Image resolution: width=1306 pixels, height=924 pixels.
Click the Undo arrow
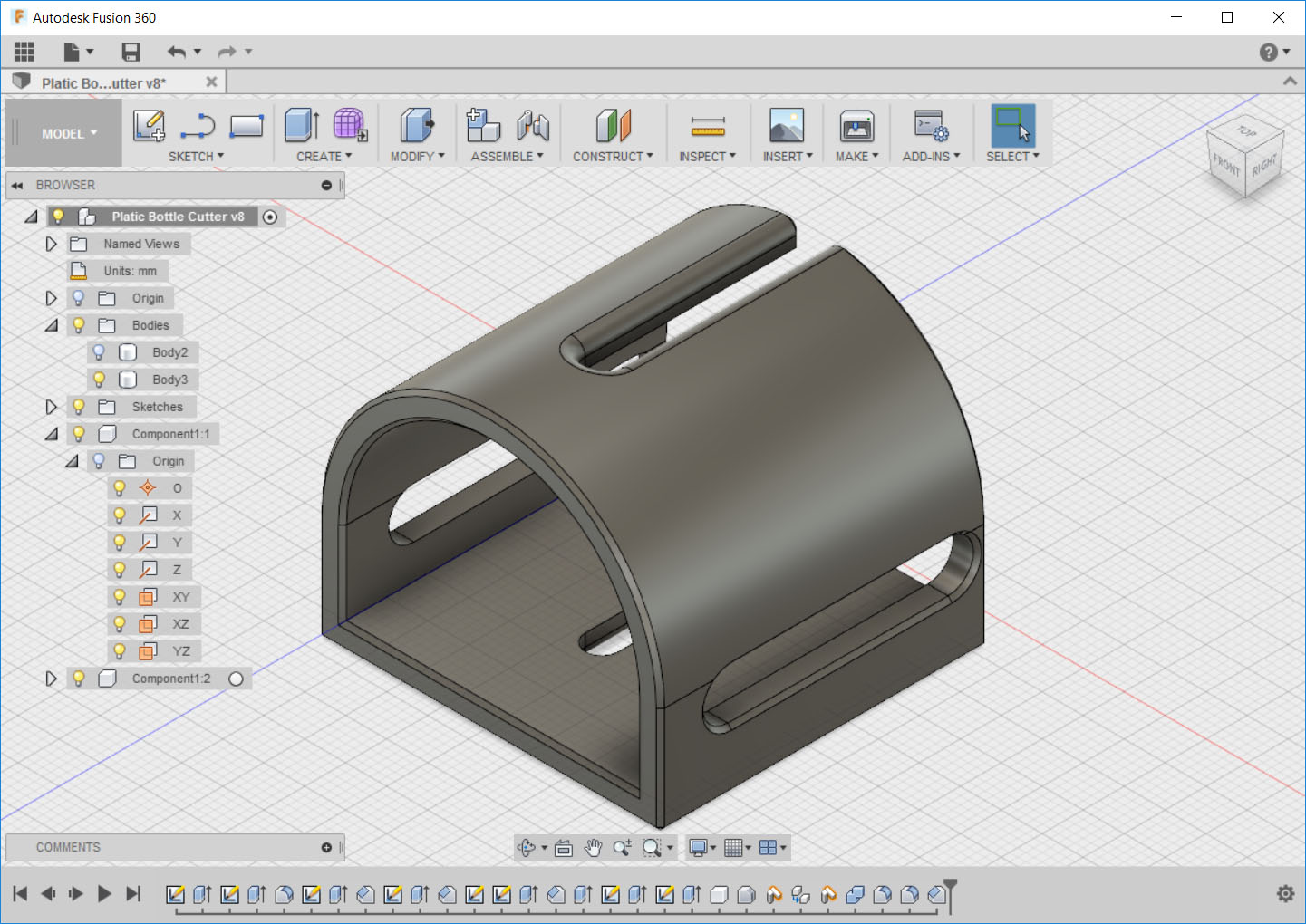coord(177,52)
